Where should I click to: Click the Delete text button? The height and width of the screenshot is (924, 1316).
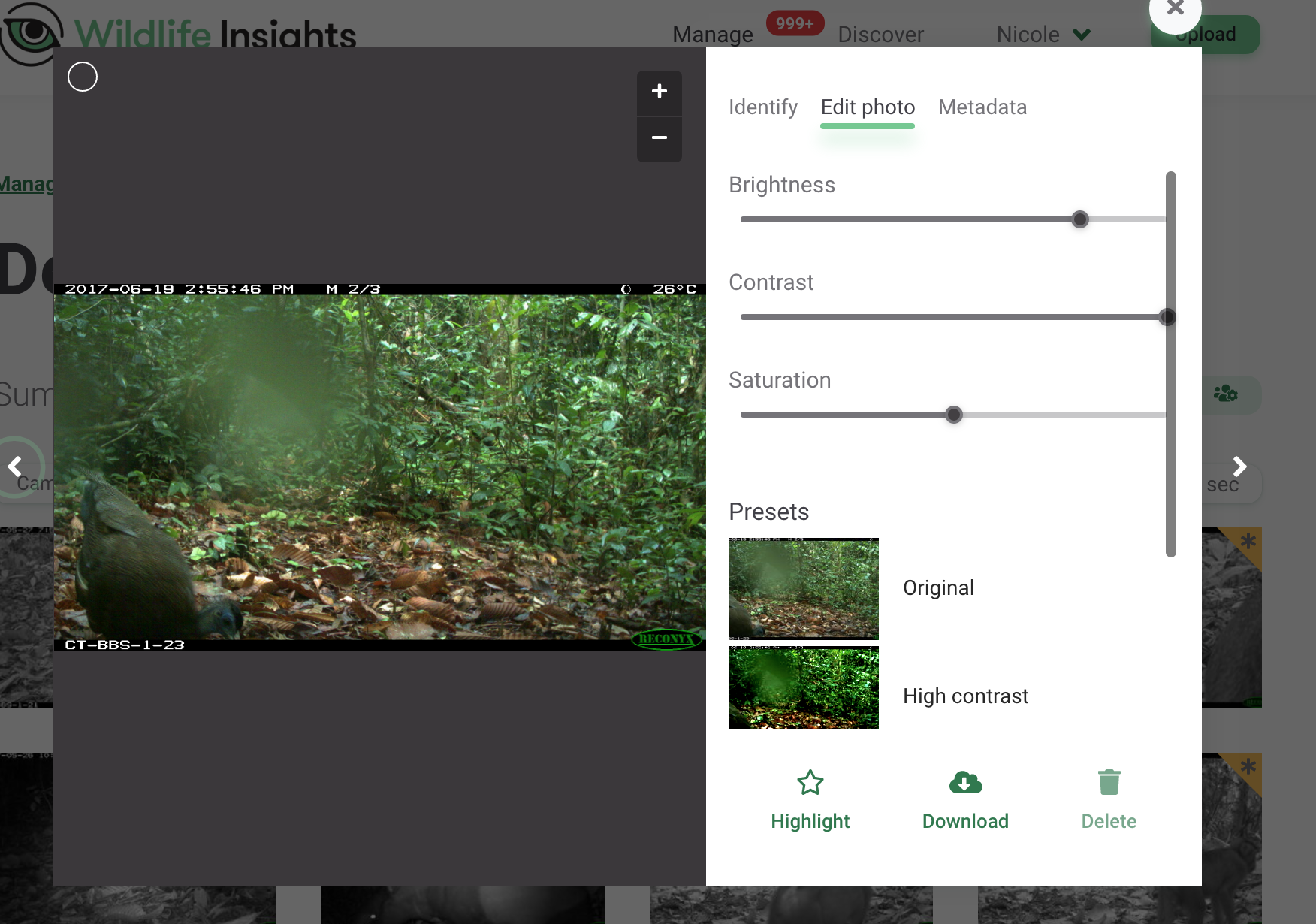coord(1109,821)
